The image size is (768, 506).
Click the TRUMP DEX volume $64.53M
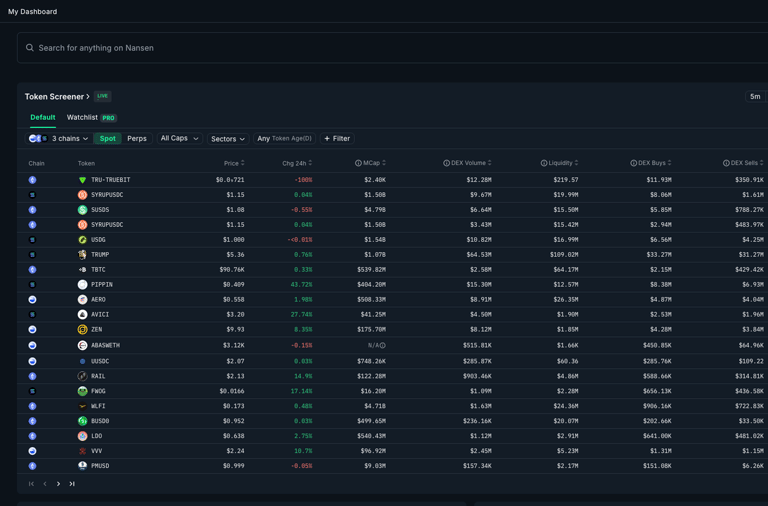(478, 255)
